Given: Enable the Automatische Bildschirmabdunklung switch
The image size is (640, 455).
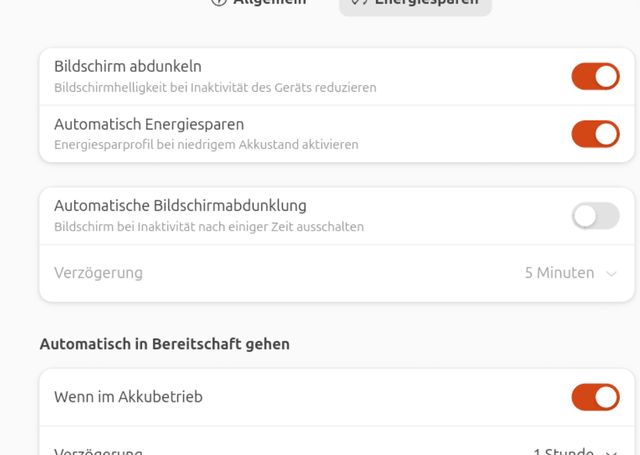Looking at the screenshot, I should [595, 215].
